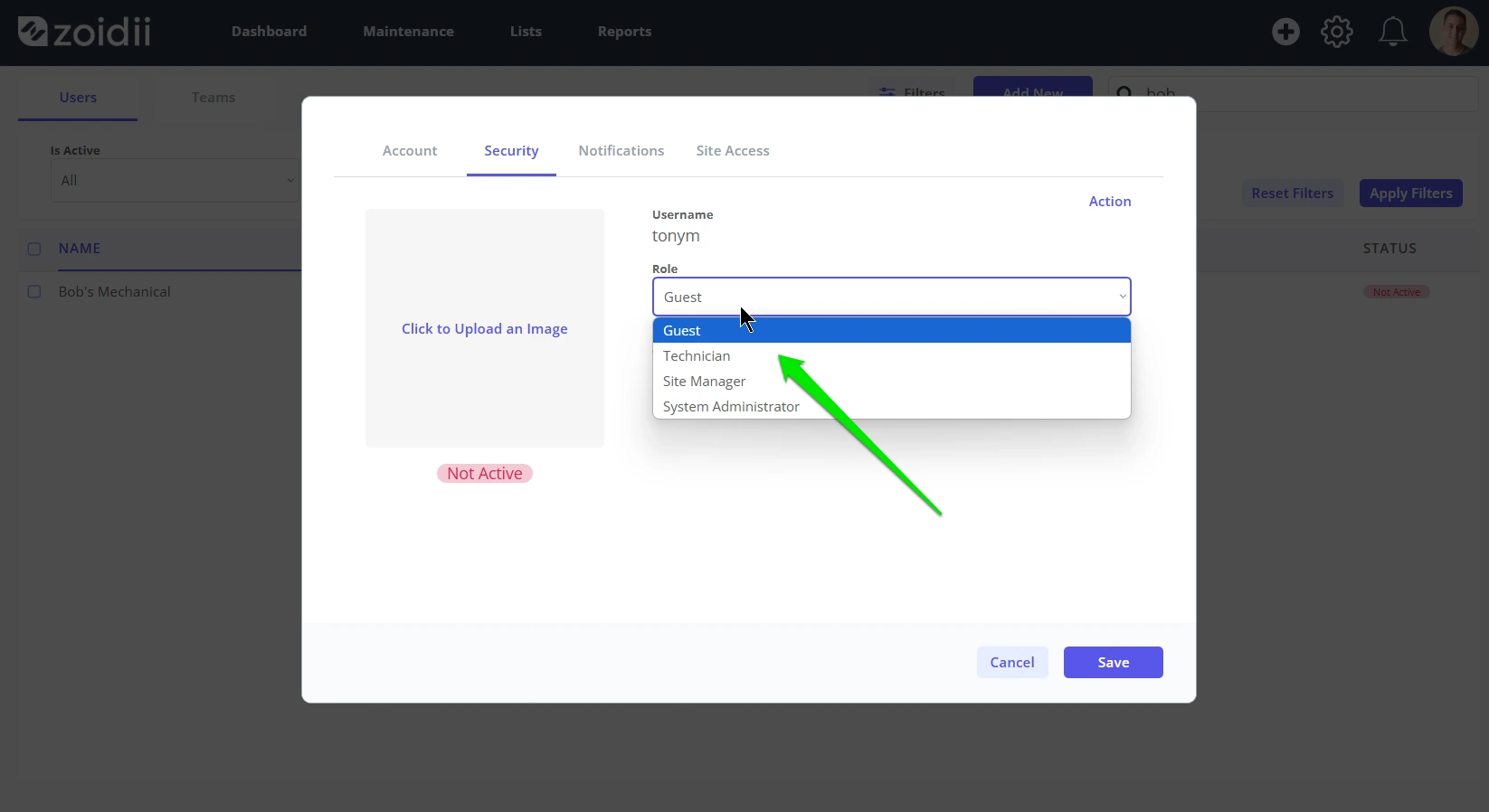Choose Guest from the role list
This screenshot has width=1489, height=812.
891,330
